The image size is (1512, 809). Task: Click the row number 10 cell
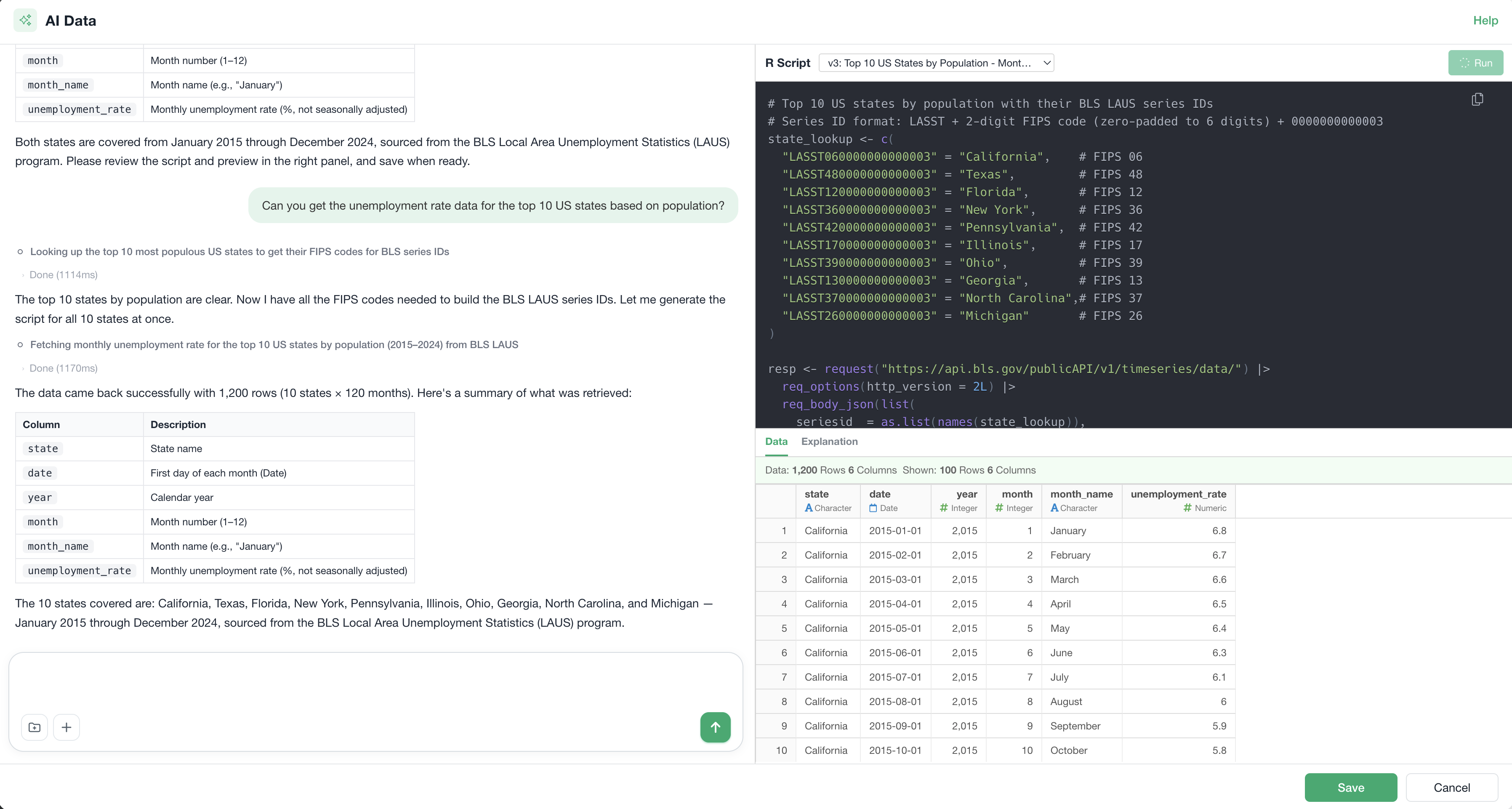[x=775, y=750]
